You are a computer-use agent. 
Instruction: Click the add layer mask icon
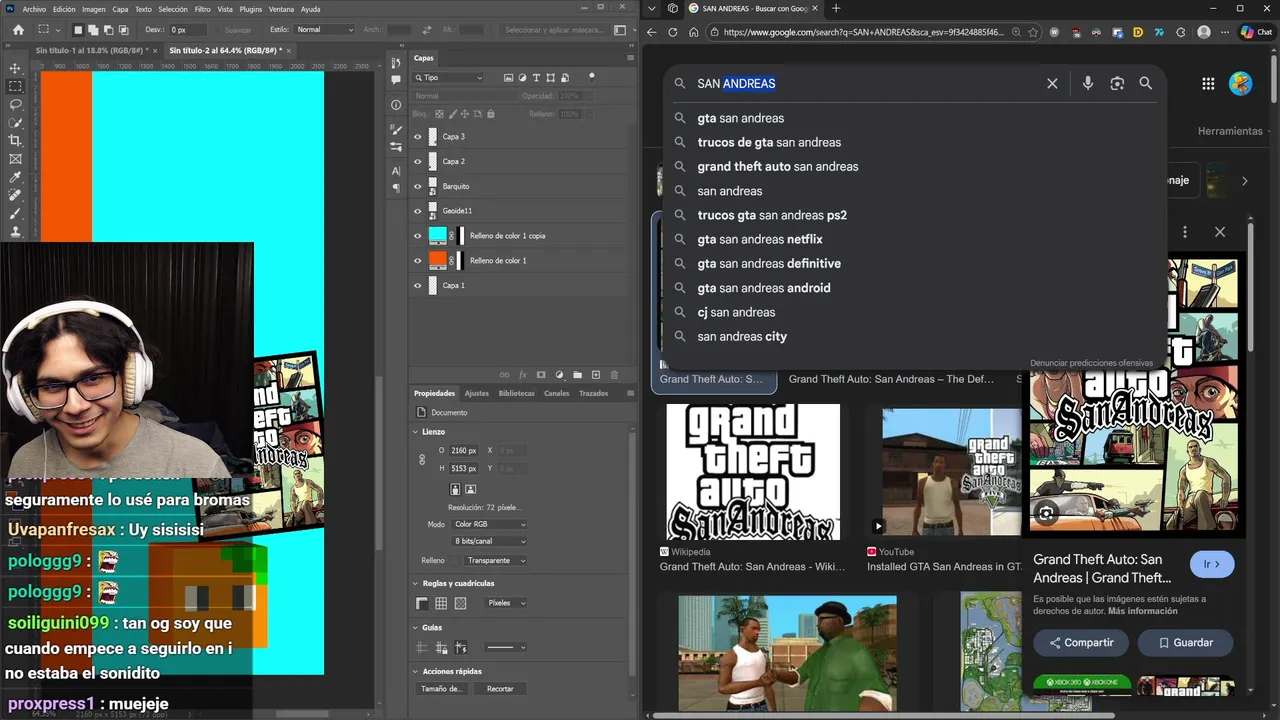coord(541,375)
